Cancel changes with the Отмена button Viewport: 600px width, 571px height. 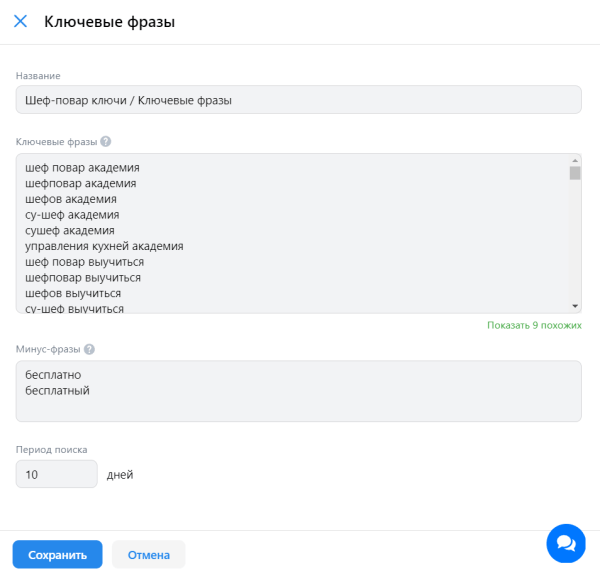coord(148,555)
